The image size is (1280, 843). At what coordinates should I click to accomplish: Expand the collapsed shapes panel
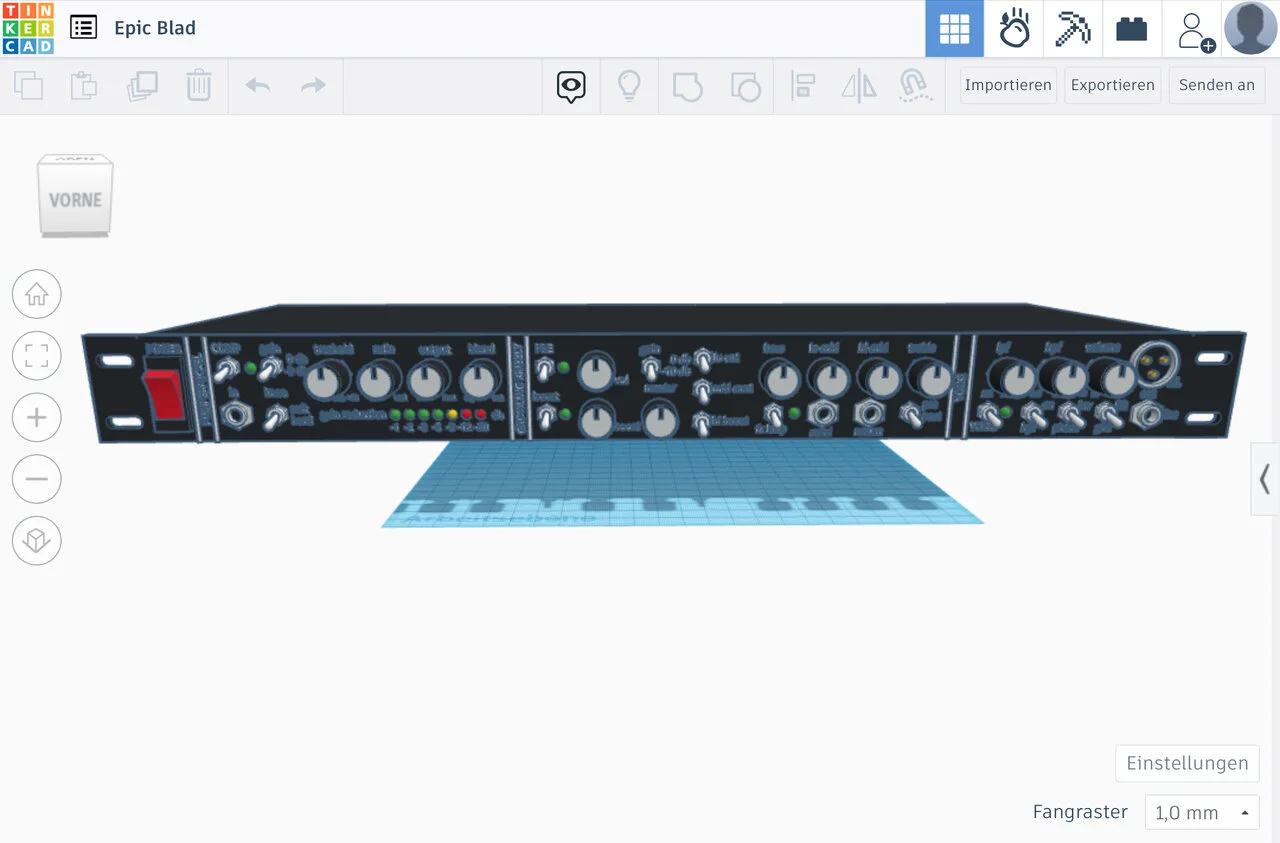(x=1265, y=480)
